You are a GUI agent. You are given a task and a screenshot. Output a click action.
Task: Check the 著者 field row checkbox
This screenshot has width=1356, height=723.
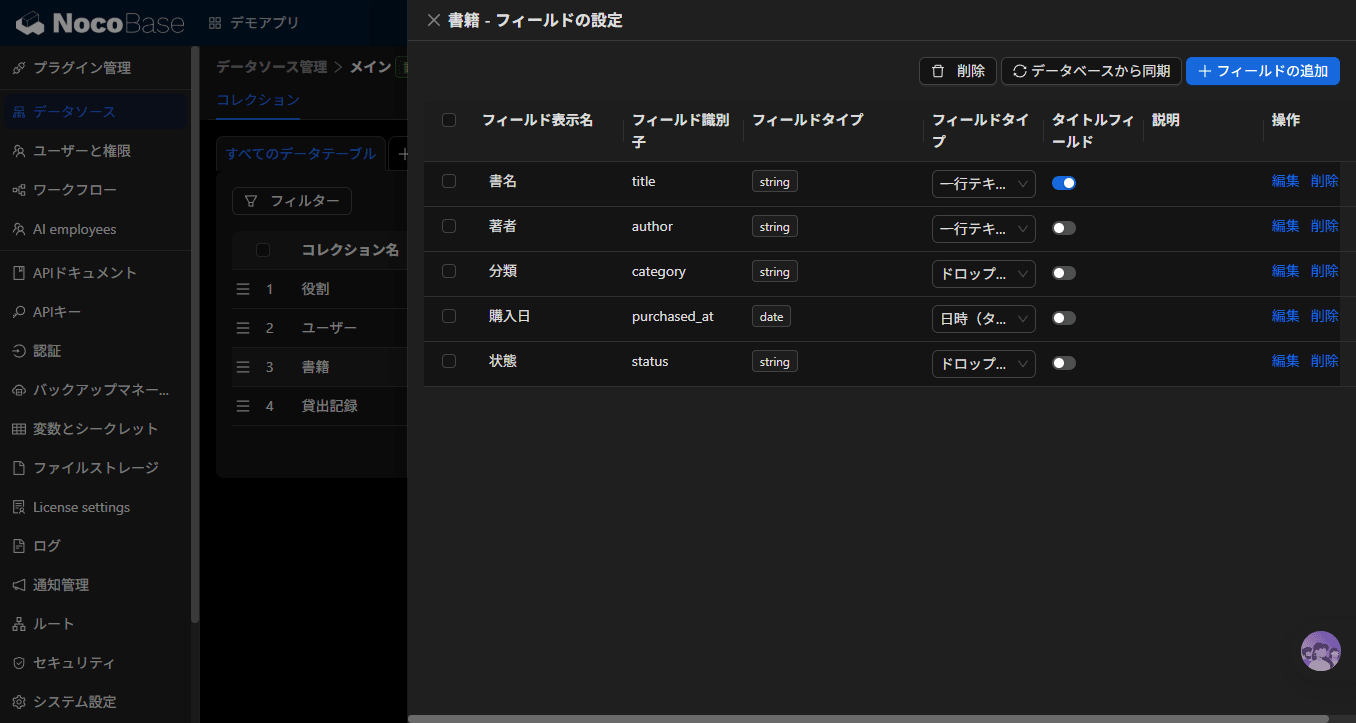click(449, 226)
